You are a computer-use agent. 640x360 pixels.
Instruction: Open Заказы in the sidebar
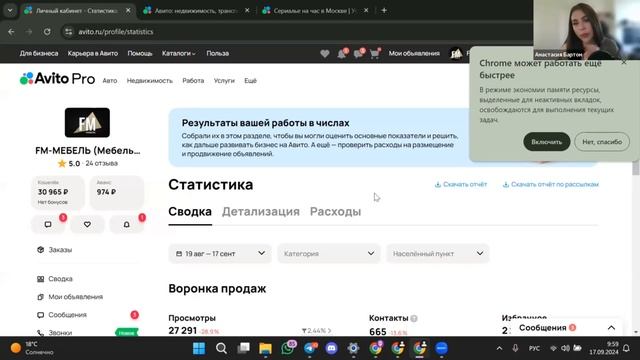(x=60, y=250)
